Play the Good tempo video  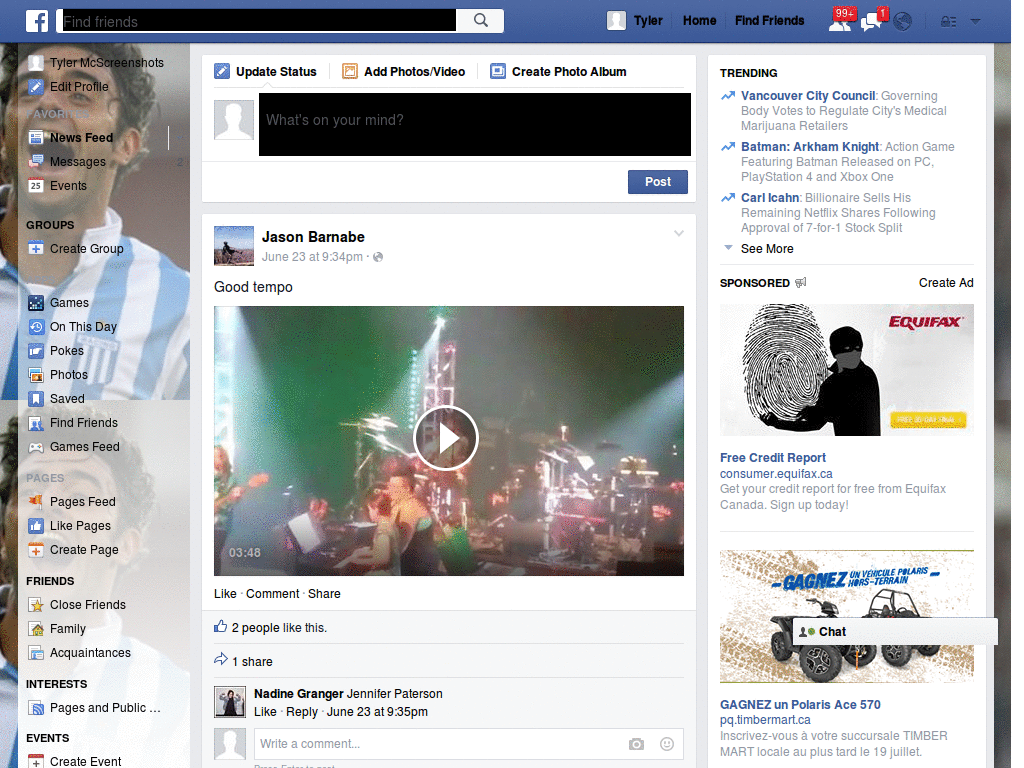[446, 438]
